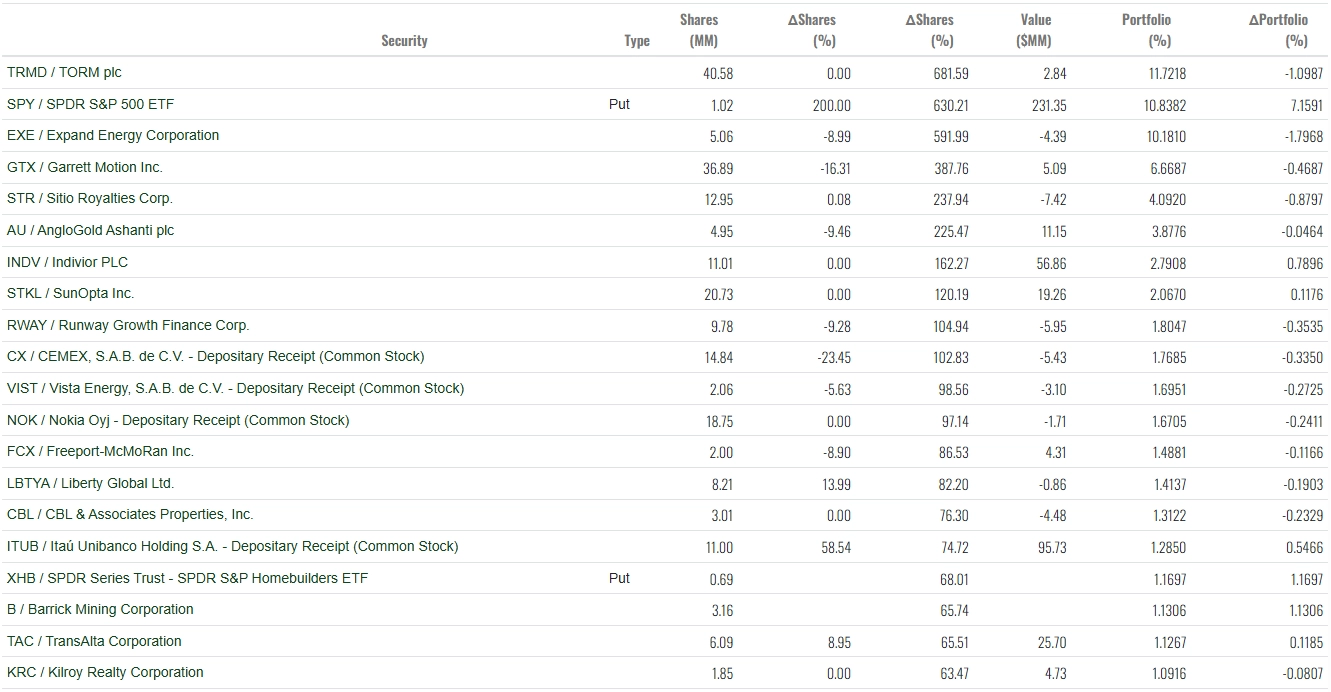Open the TRMD / TORM plc security link
1331x692 pixels.
point(64,73)
